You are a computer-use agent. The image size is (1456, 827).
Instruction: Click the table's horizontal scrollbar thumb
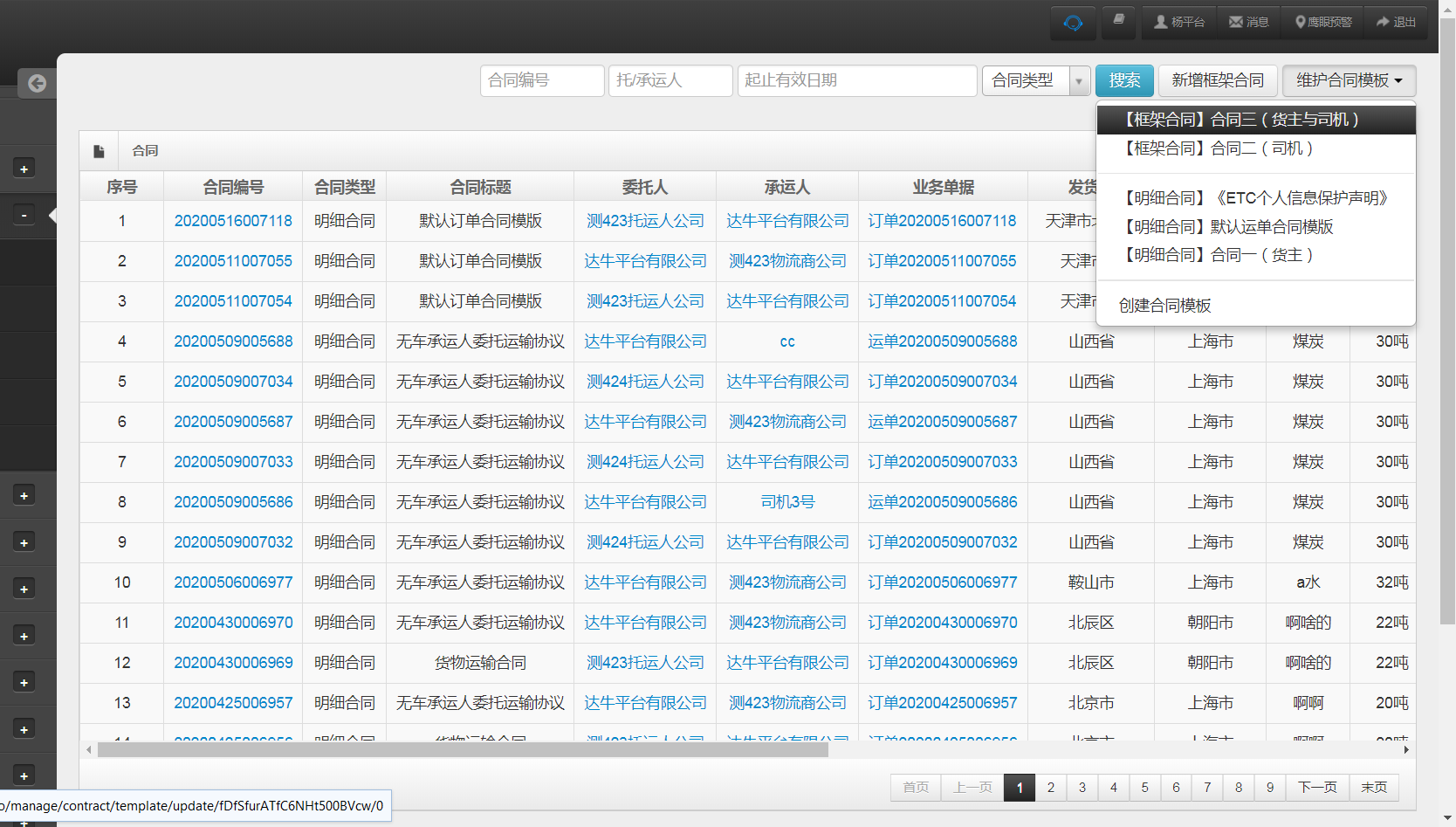(x=463, y=749)
